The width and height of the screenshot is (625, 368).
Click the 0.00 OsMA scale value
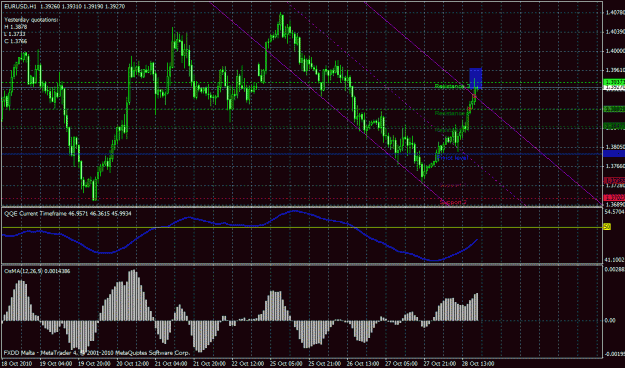pyautogui.click(x=610, y=320)
